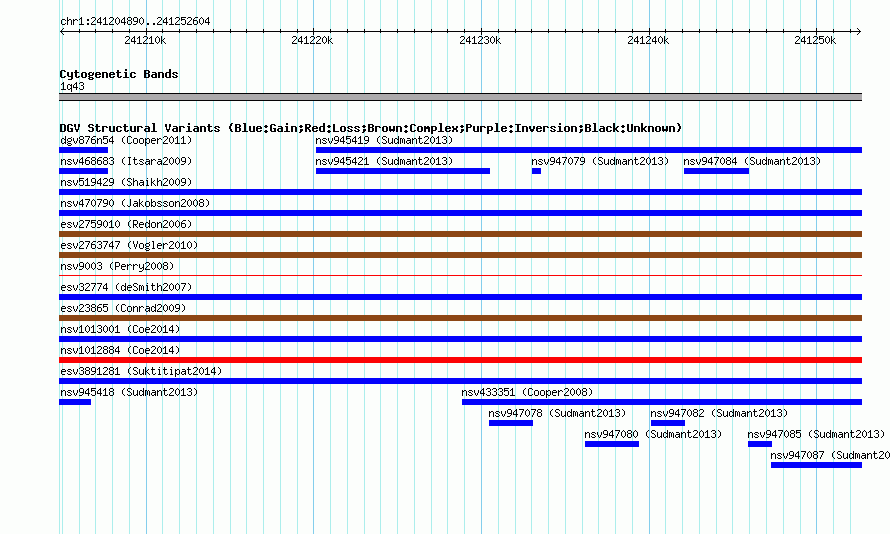
Task: Click the blue bar under esv32774
Action: click(x=460, y=297)
